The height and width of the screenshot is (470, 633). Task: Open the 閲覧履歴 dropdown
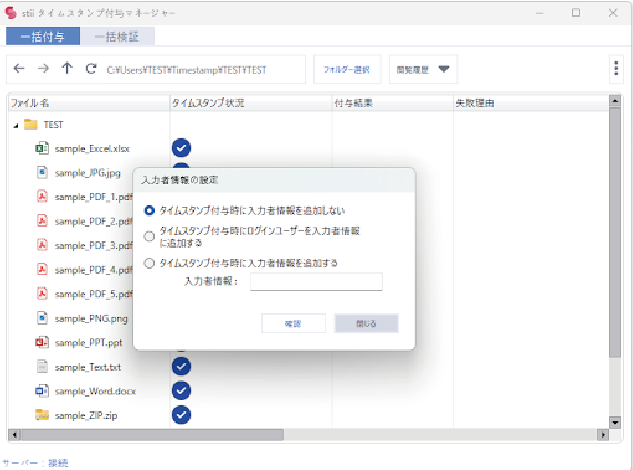click(423, 69)
